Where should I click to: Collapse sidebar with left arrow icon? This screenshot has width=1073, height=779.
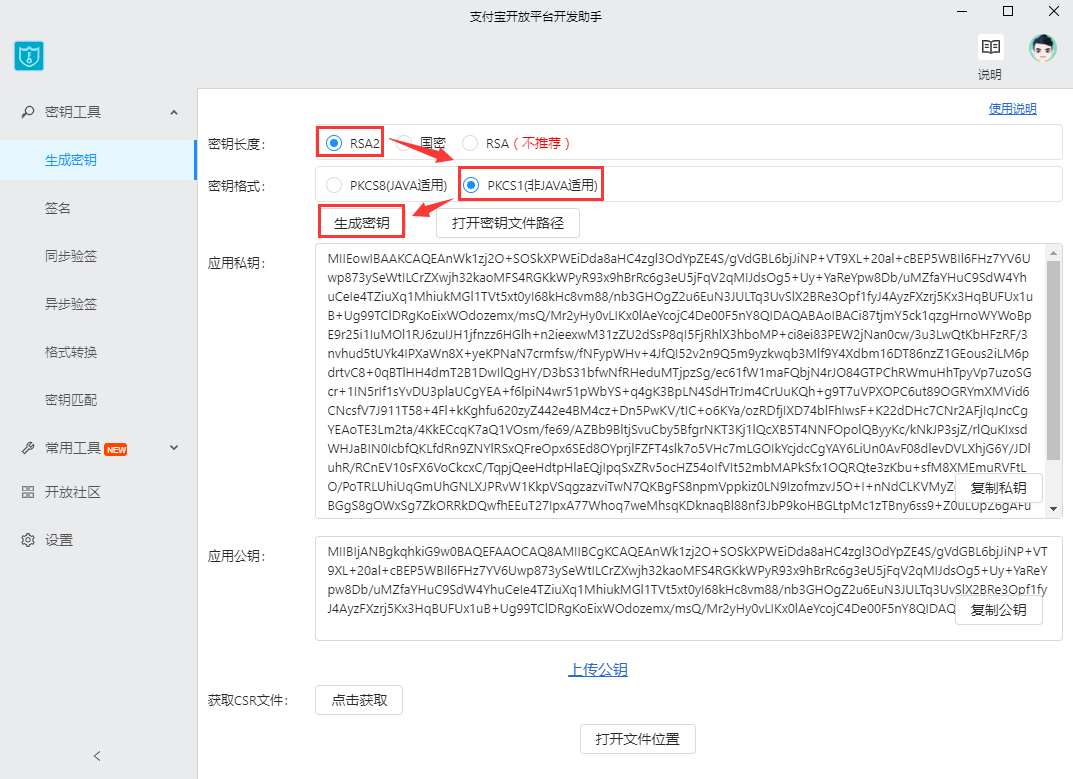pos(96,756)
